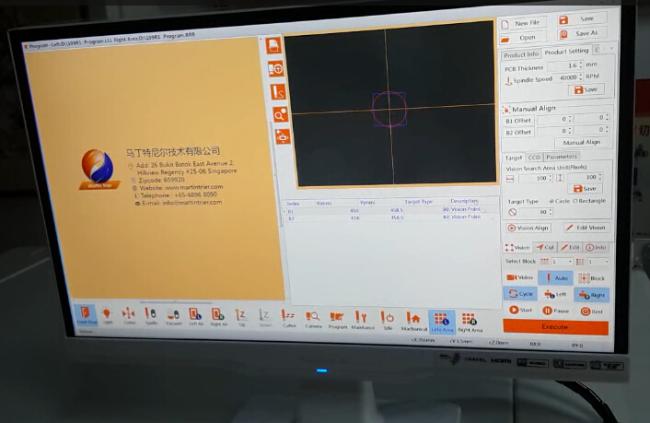The image size is (650, 423).
Task: Click the Camera icon in bottom toolbar
Action: [x=312, y=317]
